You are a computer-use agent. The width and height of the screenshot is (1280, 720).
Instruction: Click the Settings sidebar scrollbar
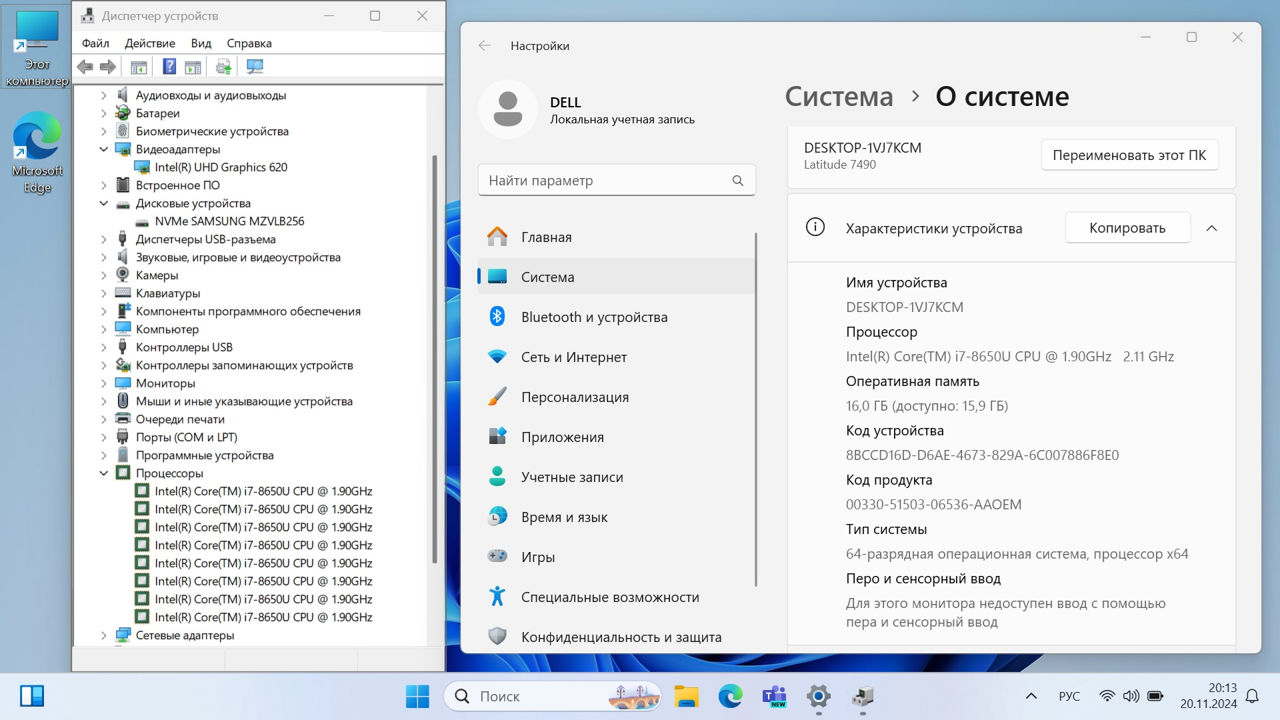757,410
